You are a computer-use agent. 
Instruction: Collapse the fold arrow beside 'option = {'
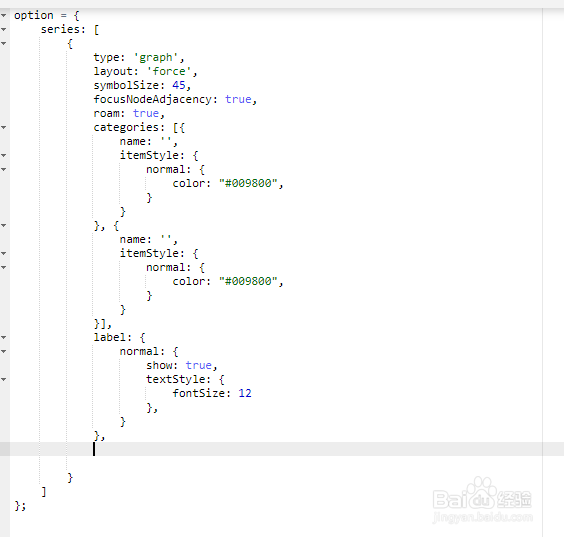4,15
